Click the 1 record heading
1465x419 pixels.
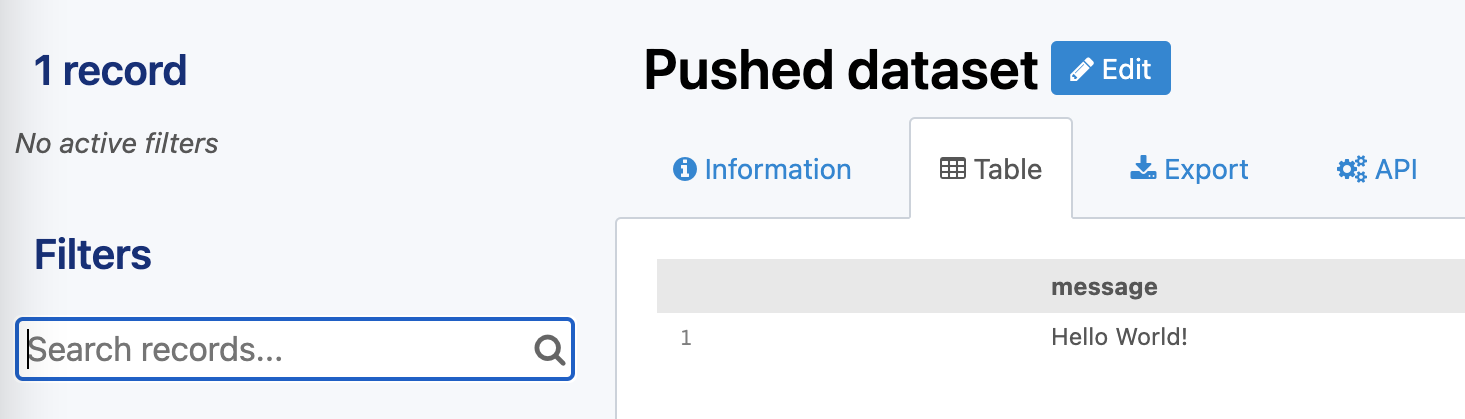[110, 70]
